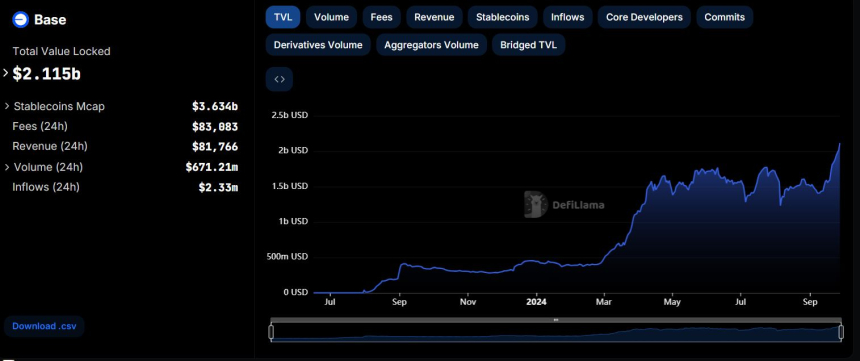Click the $2.115b total value figure

coord(47,74)
